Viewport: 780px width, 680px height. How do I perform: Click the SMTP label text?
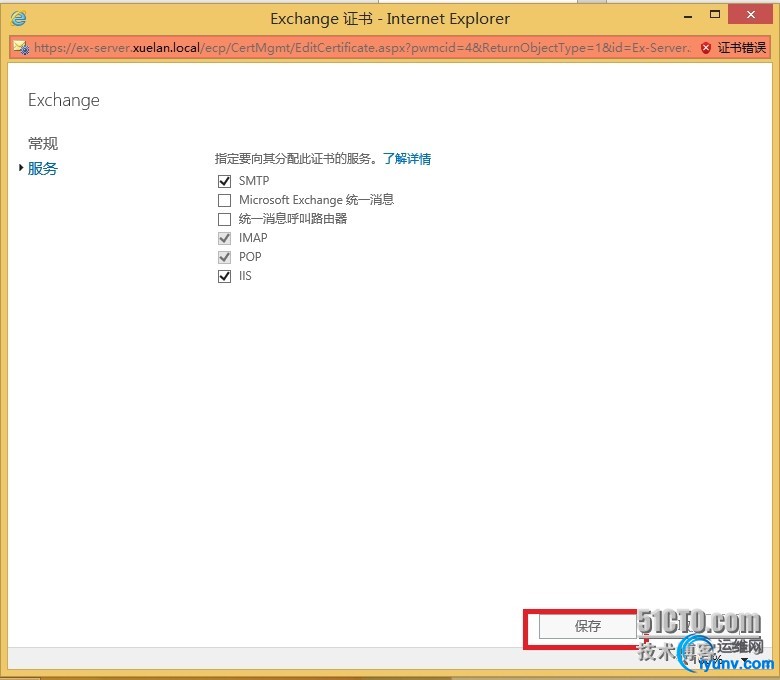[254, 181]
